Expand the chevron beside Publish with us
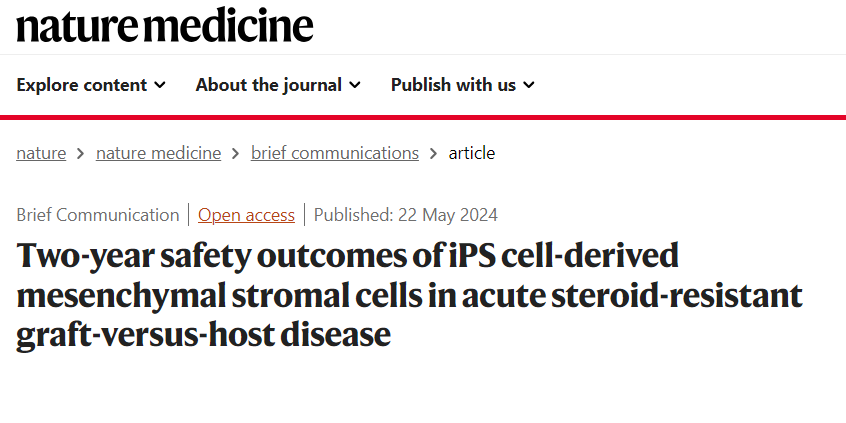846x423 pixels. pyautogui.click(x=529, y=85)
